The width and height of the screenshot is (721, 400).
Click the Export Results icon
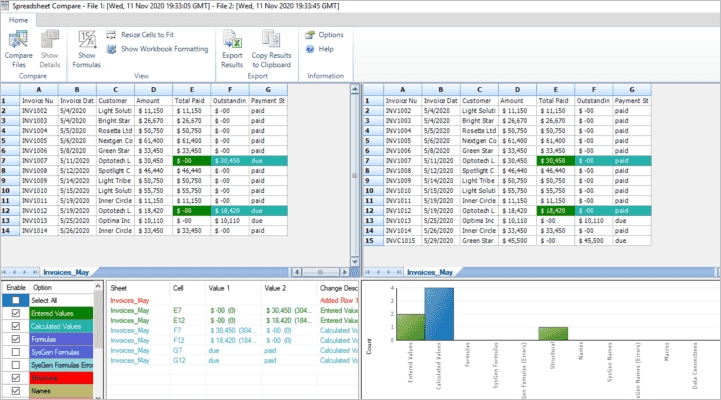232,40
